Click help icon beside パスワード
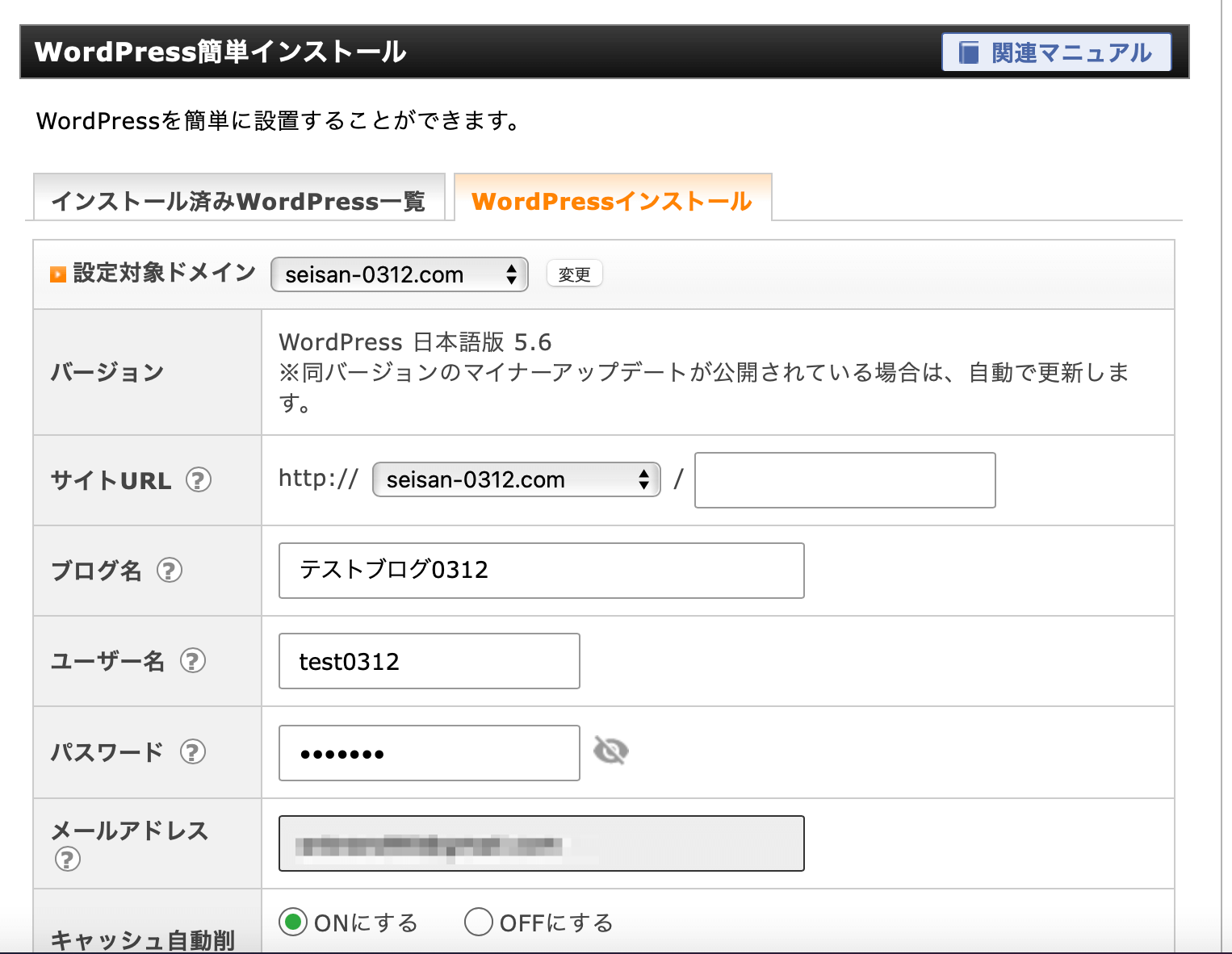Screen dimensions: 1232x954 (x=192, y=751)
